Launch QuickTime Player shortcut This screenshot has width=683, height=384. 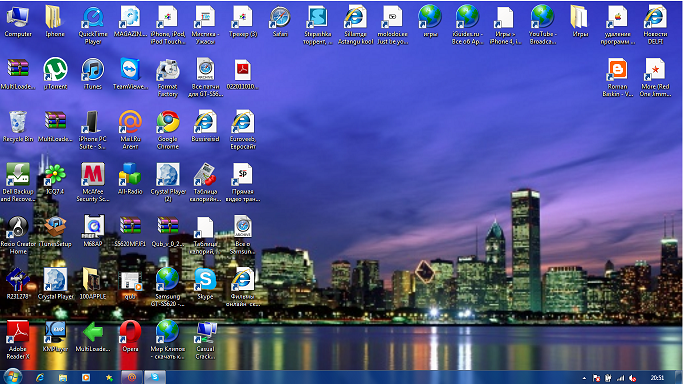point(92,25)
